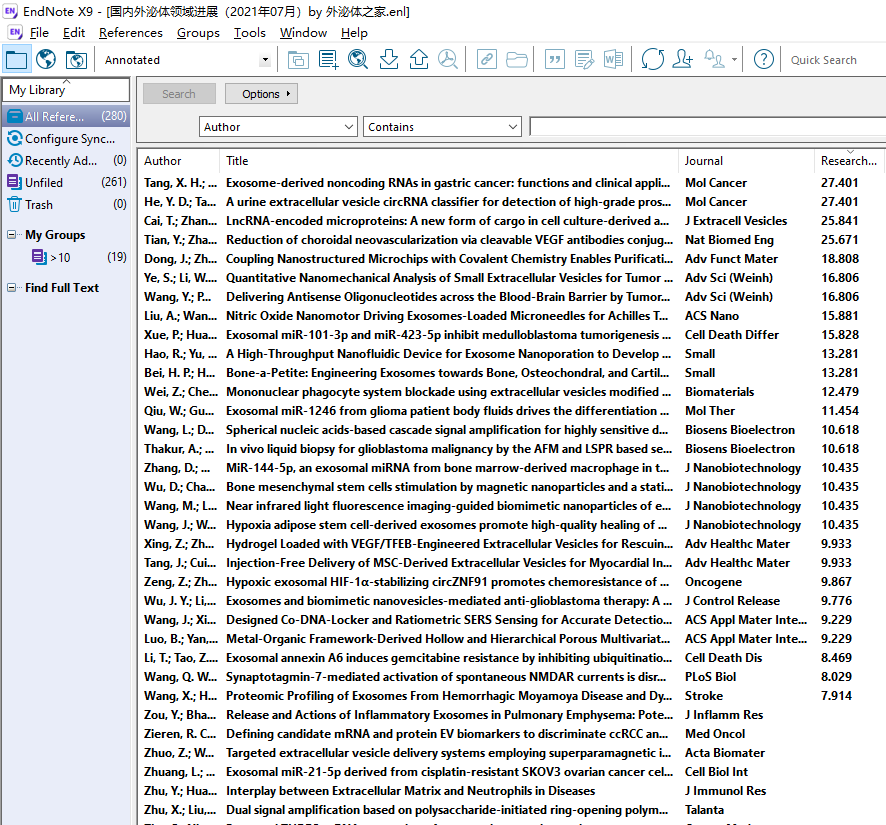
Task: Select the Talanta journal reference
Action: coord(511,810)
